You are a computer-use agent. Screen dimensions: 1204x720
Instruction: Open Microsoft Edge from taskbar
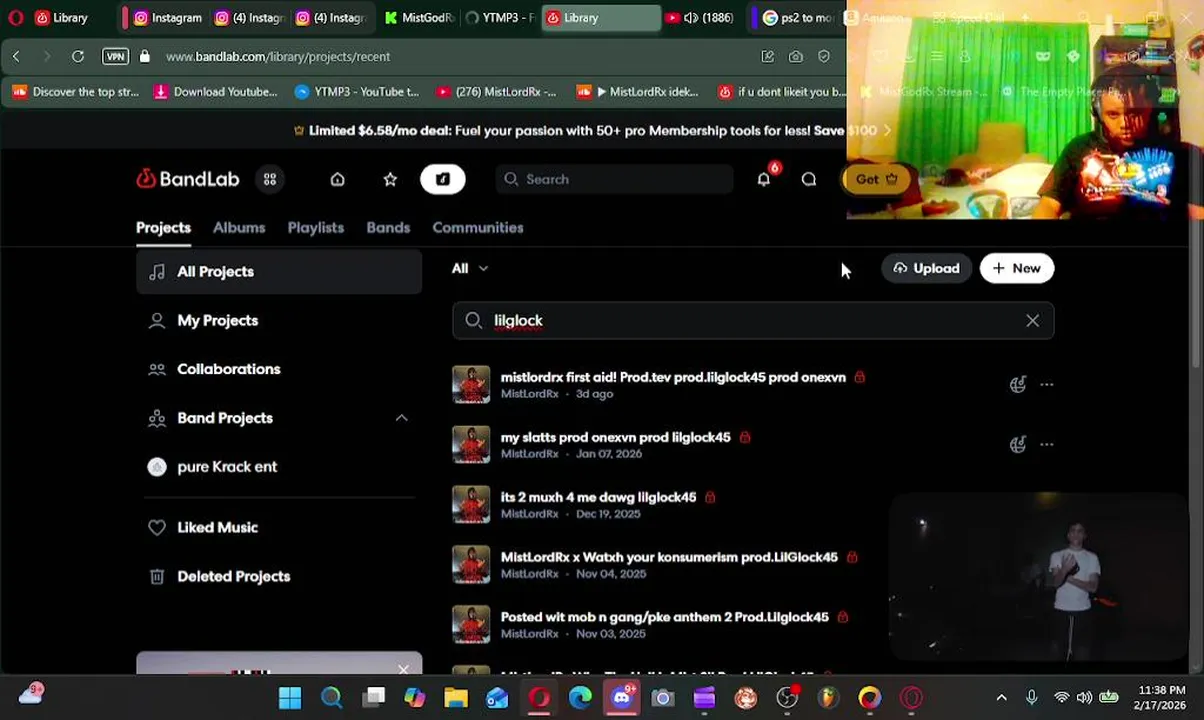tap(580, 697)
